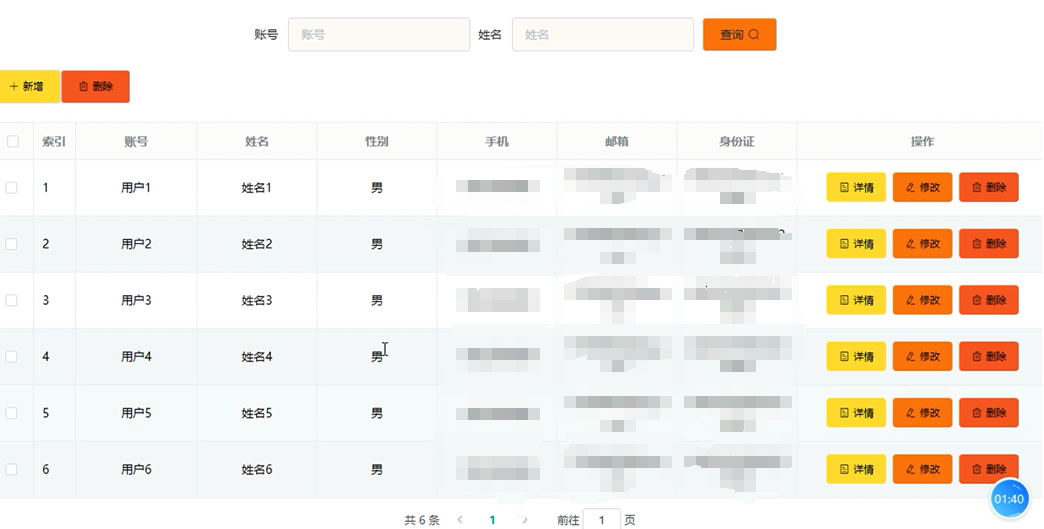Check the checkbox for row 用户6
The image size is (1044, 529).
coord(11,469)
